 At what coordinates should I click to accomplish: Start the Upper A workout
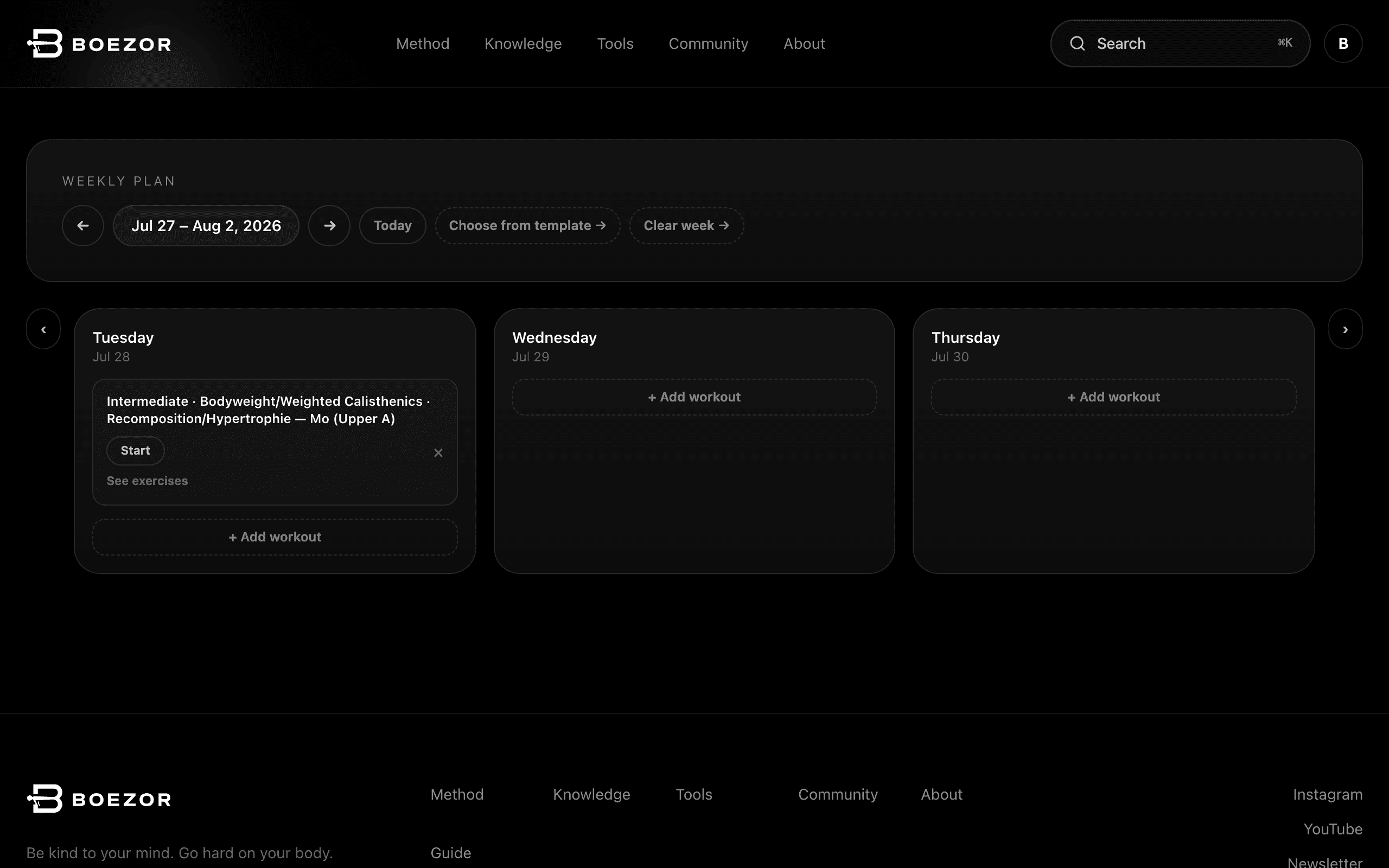click(x=136, y=451)
